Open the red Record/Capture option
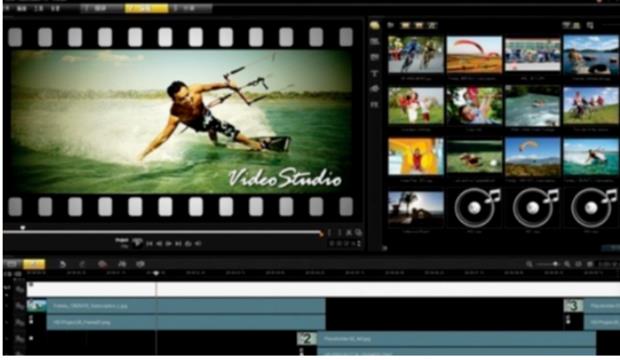This screenshot has height=360, width=620. [102, 264]
